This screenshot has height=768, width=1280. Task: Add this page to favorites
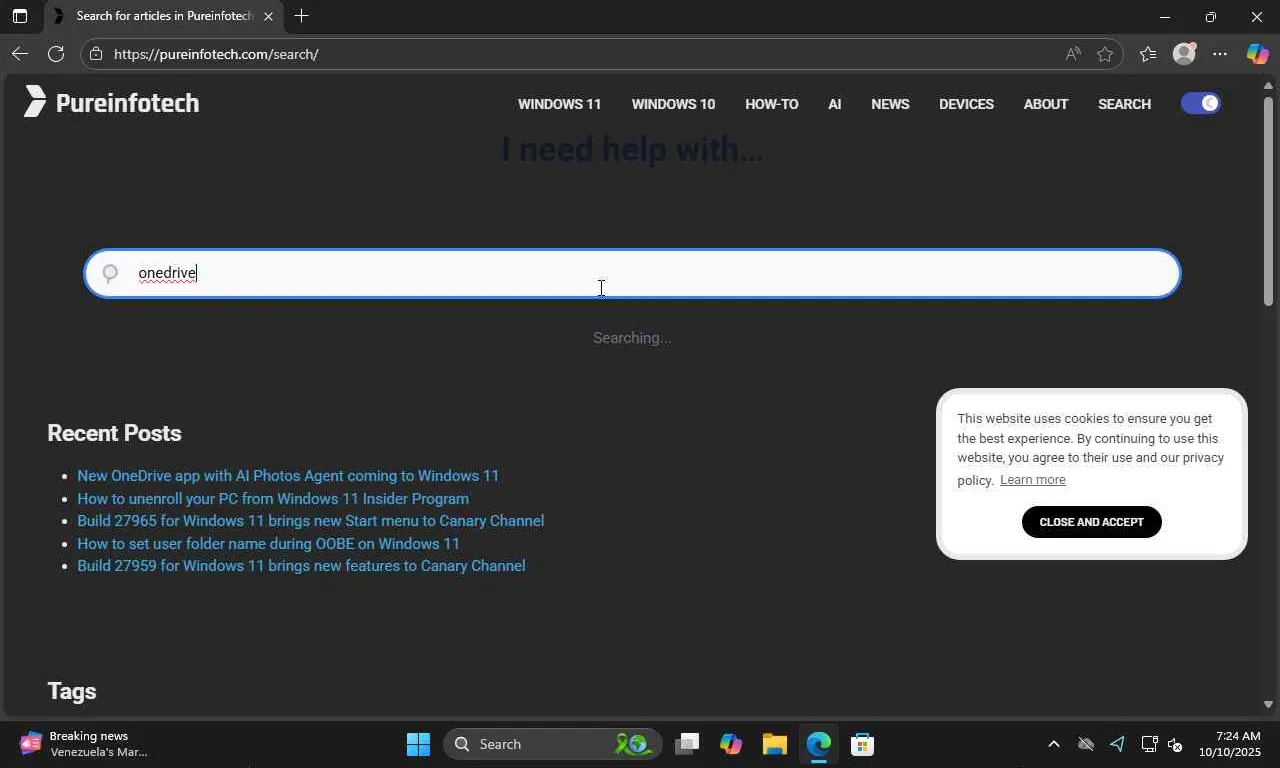pos(1105,54)
